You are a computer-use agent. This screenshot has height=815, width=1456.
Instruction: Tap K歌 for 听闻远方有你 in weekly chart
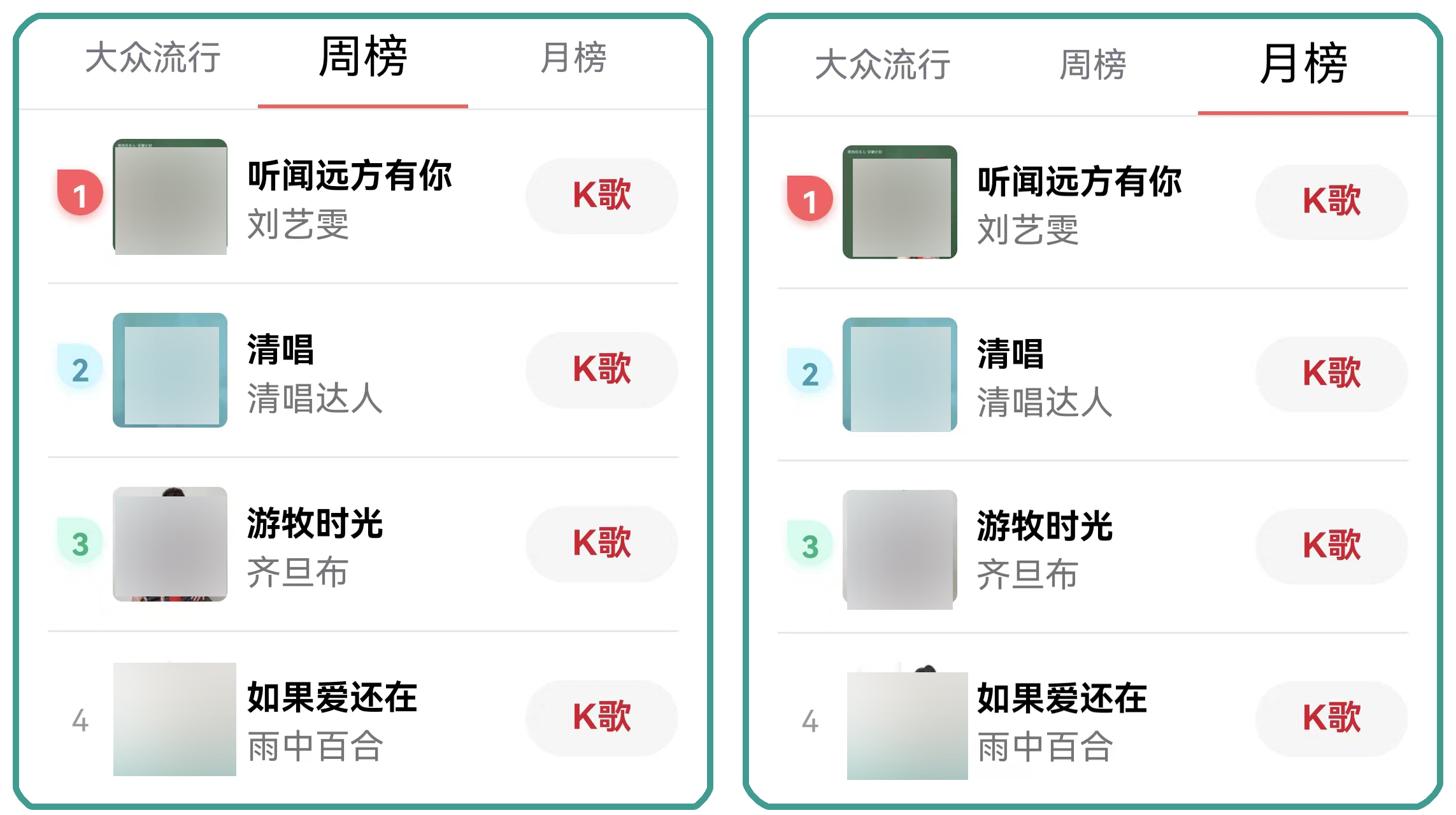pyautogui.click(x=602, y=196)
